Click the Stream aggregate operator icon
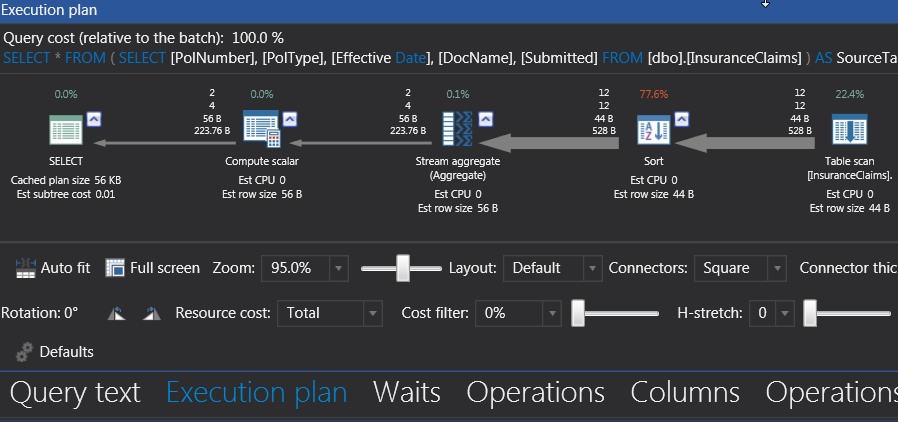The image size is (898, 422). 458,132
